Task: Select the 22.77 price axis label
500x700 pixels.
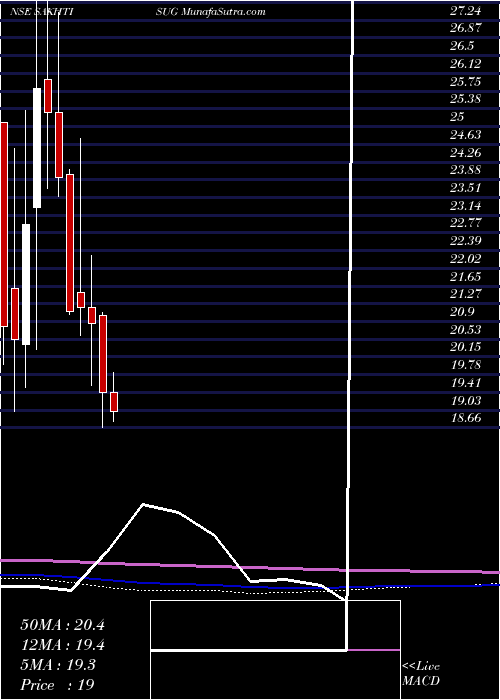Action: coord(466,223)
